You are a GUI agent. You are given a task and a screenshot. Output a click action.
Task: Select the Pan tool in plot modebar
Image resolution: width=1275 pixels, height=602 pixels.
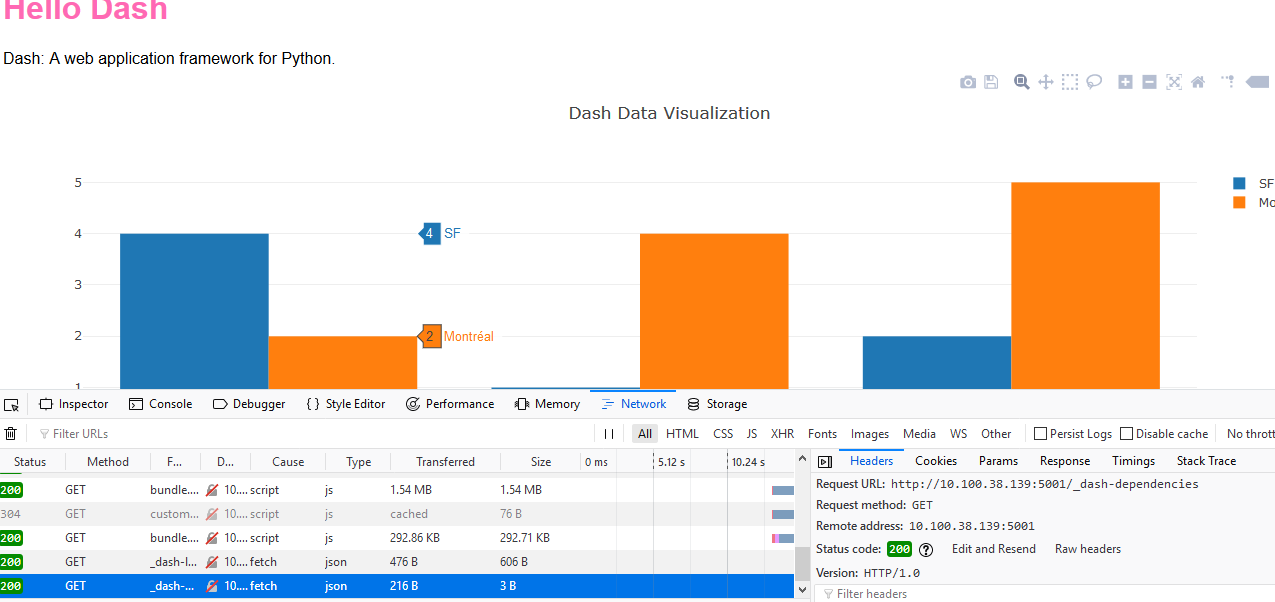click(1046, 82)
